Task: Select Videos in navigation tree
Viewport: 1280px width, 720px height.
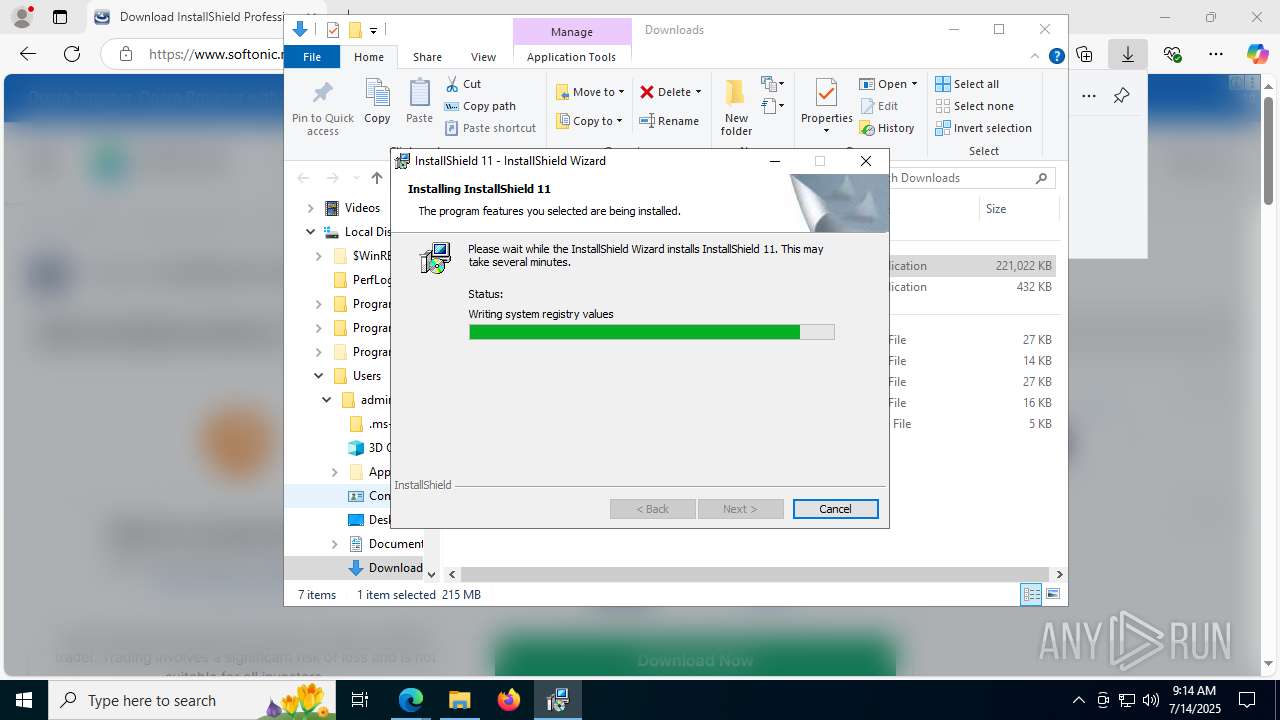Action: [x=362, y=208]
